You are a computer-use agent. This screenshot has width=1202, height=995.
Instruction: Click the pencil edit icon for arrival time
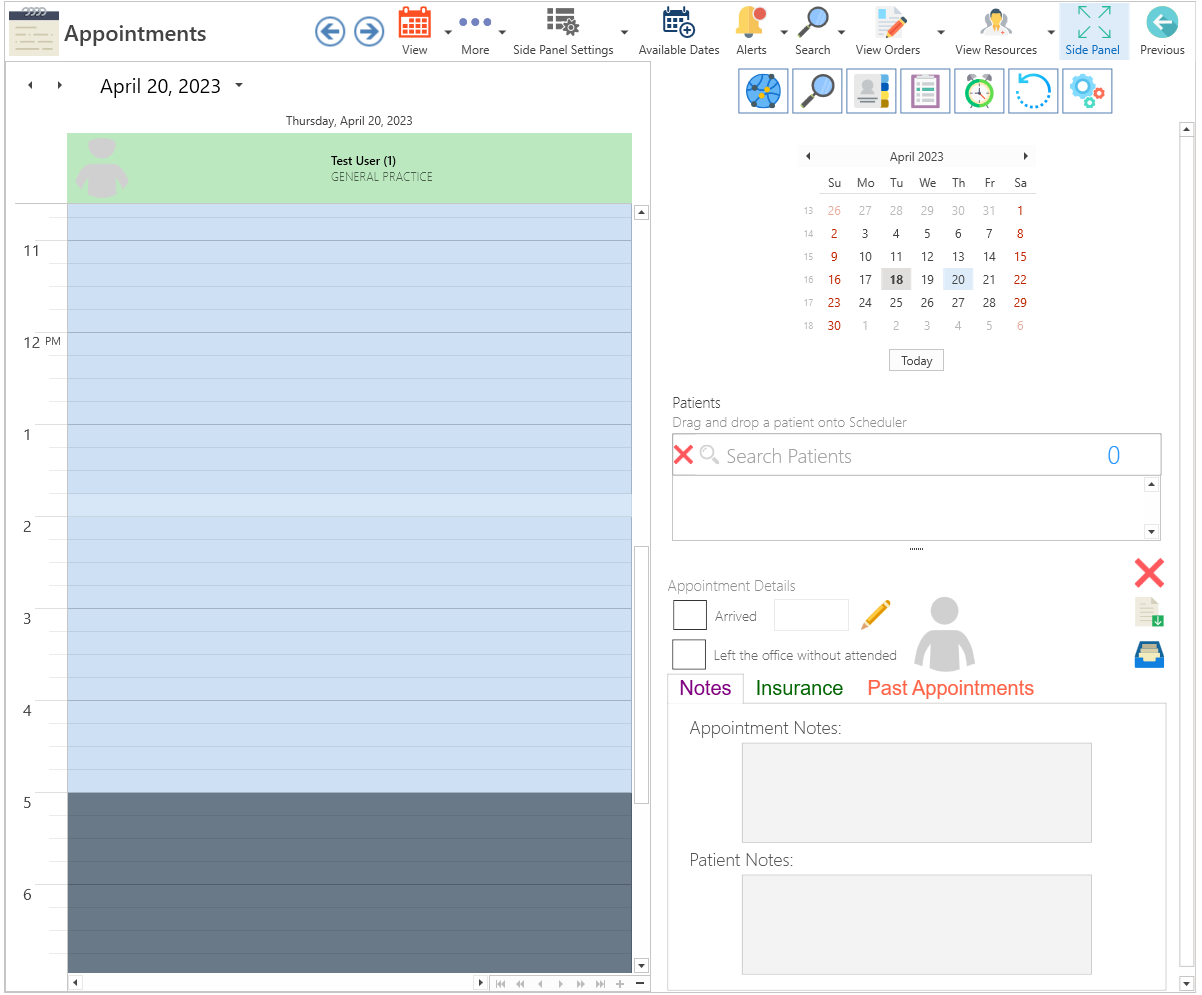875,614
